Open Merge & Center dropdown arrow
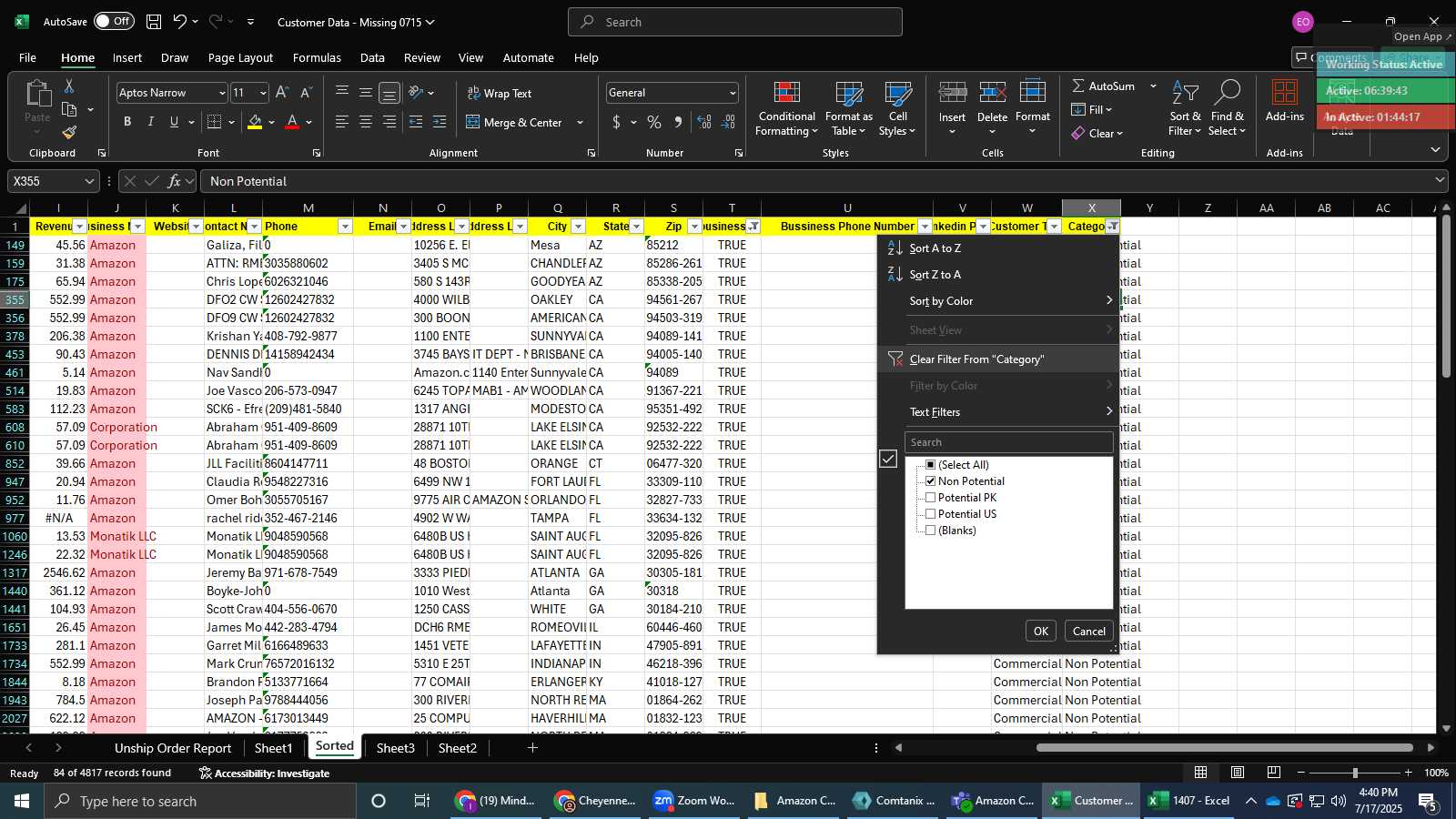This screenshot has width=1456, height=819. point(580,123)
